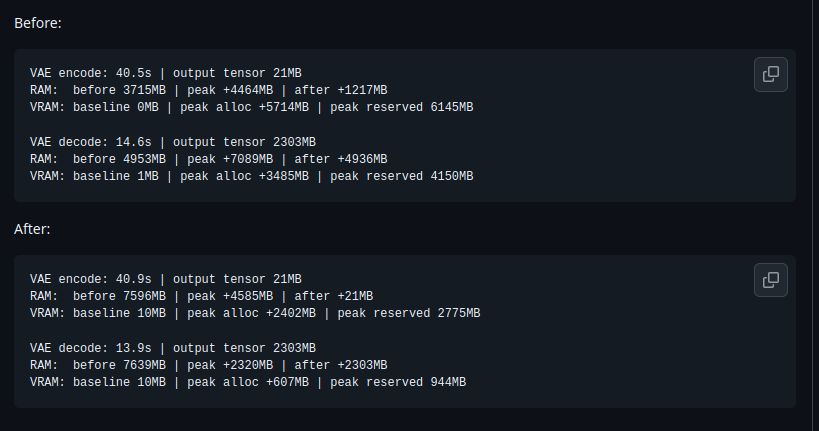
Task: Click the "peak alloc +5714MB" VRAM value
Action: [244, 107]
